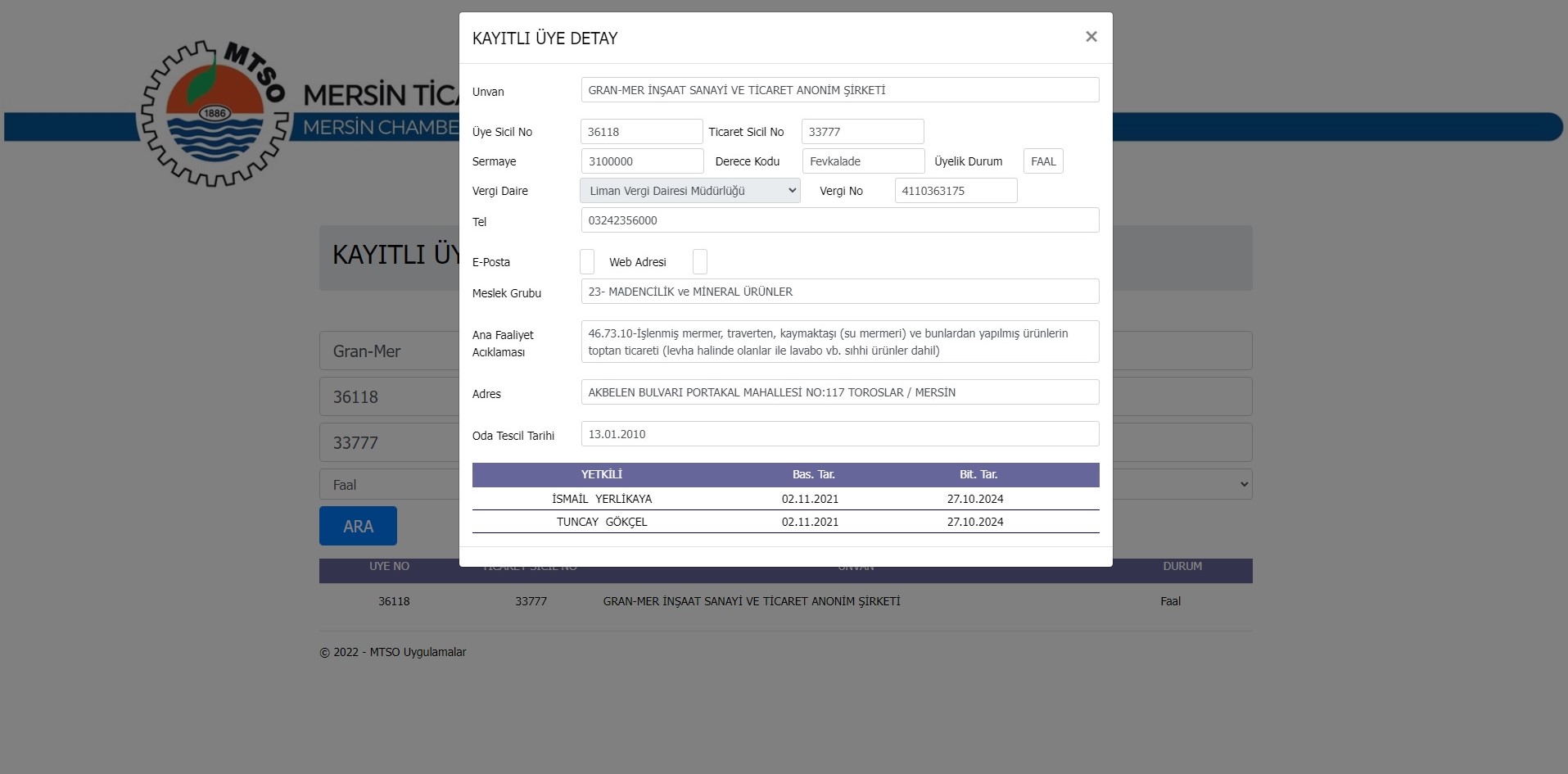Click the Ana Faaliyet Açıklaması text area
Image resolution: width=1568 pixels, height=774 pixels.
[839, 342]
